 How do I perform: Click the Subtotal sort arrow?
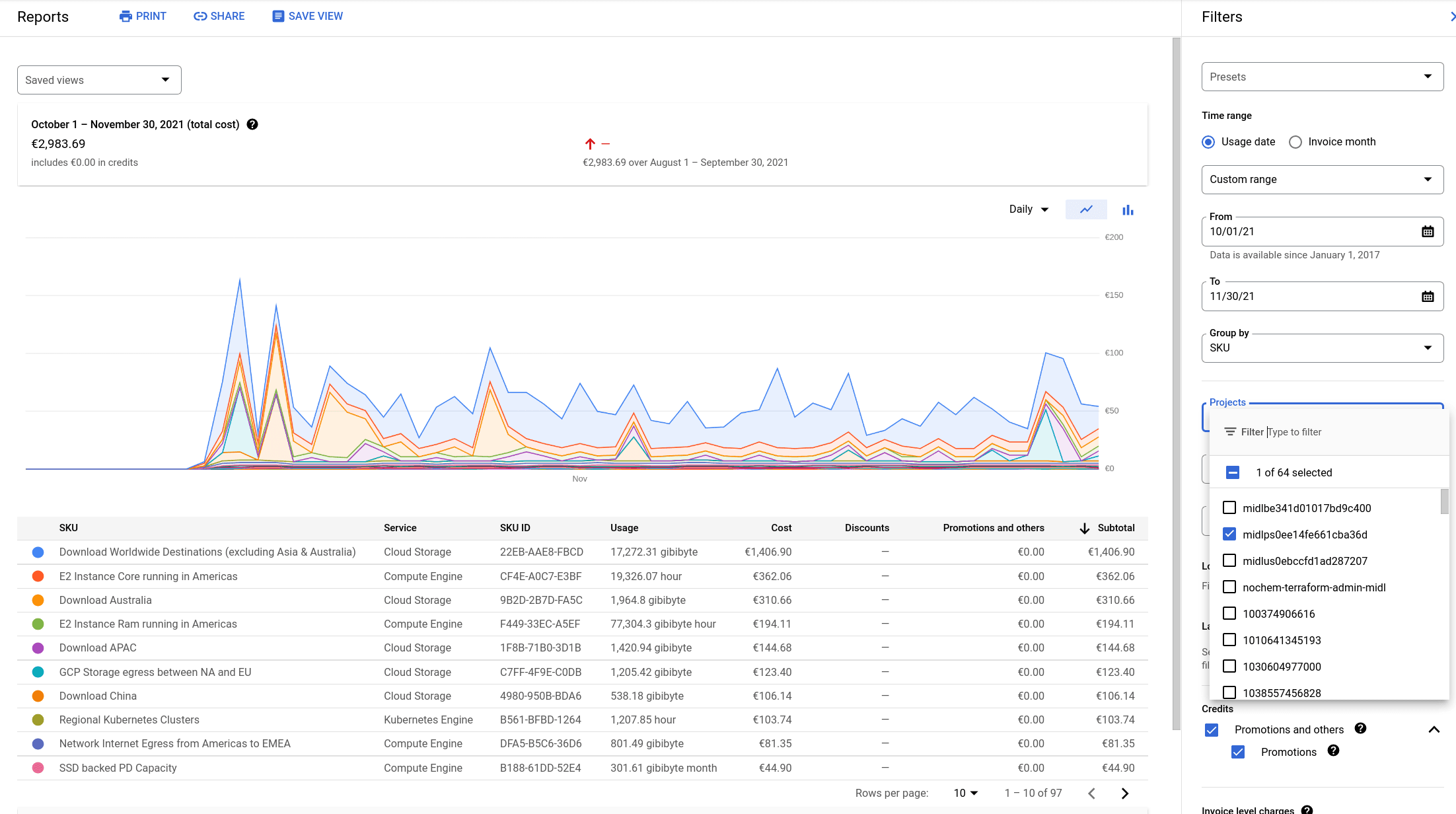coord(1084,528)
